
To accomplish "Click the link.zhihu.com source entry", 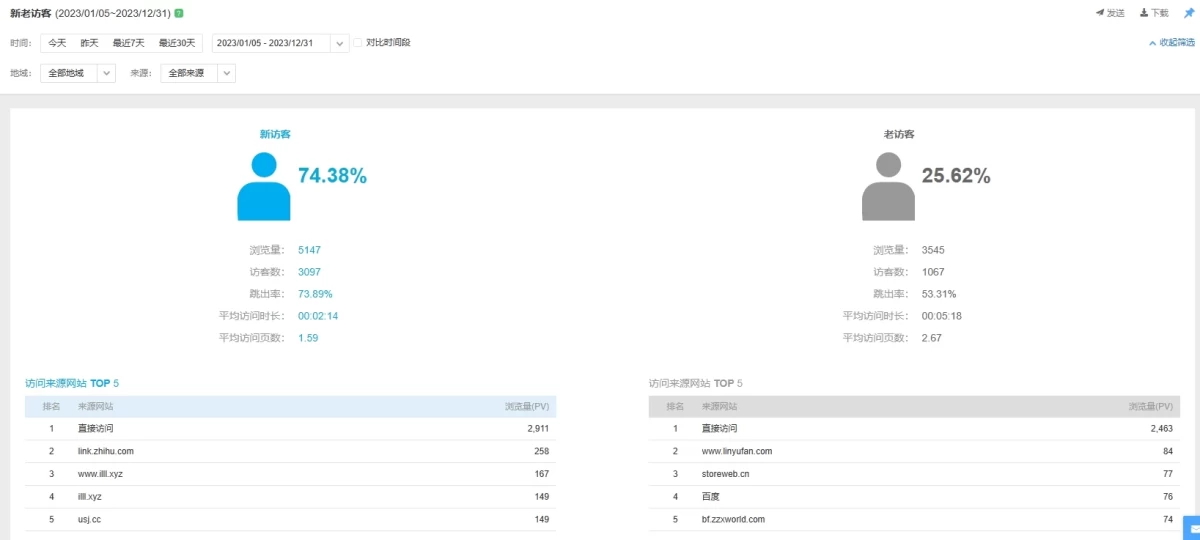I will click(x=105, y=451).
